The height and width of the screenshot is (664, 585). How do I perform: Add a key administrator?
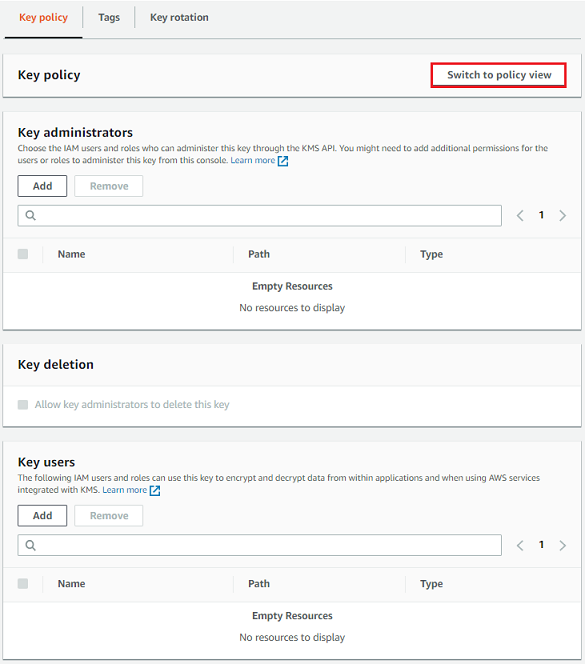tap(42, 186)
